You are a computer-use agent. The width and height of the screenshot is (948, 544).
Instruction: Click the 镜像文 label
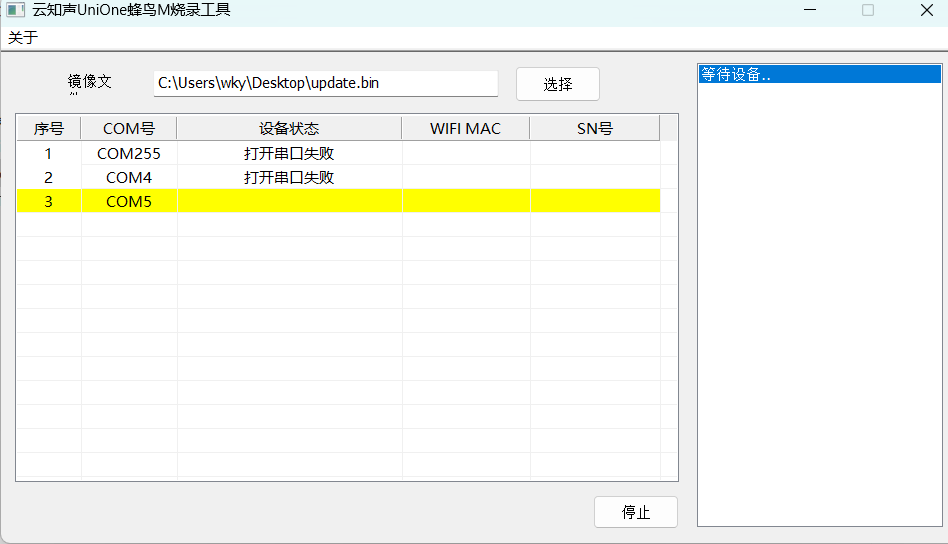pyautogui.click(x=89, y=82)
